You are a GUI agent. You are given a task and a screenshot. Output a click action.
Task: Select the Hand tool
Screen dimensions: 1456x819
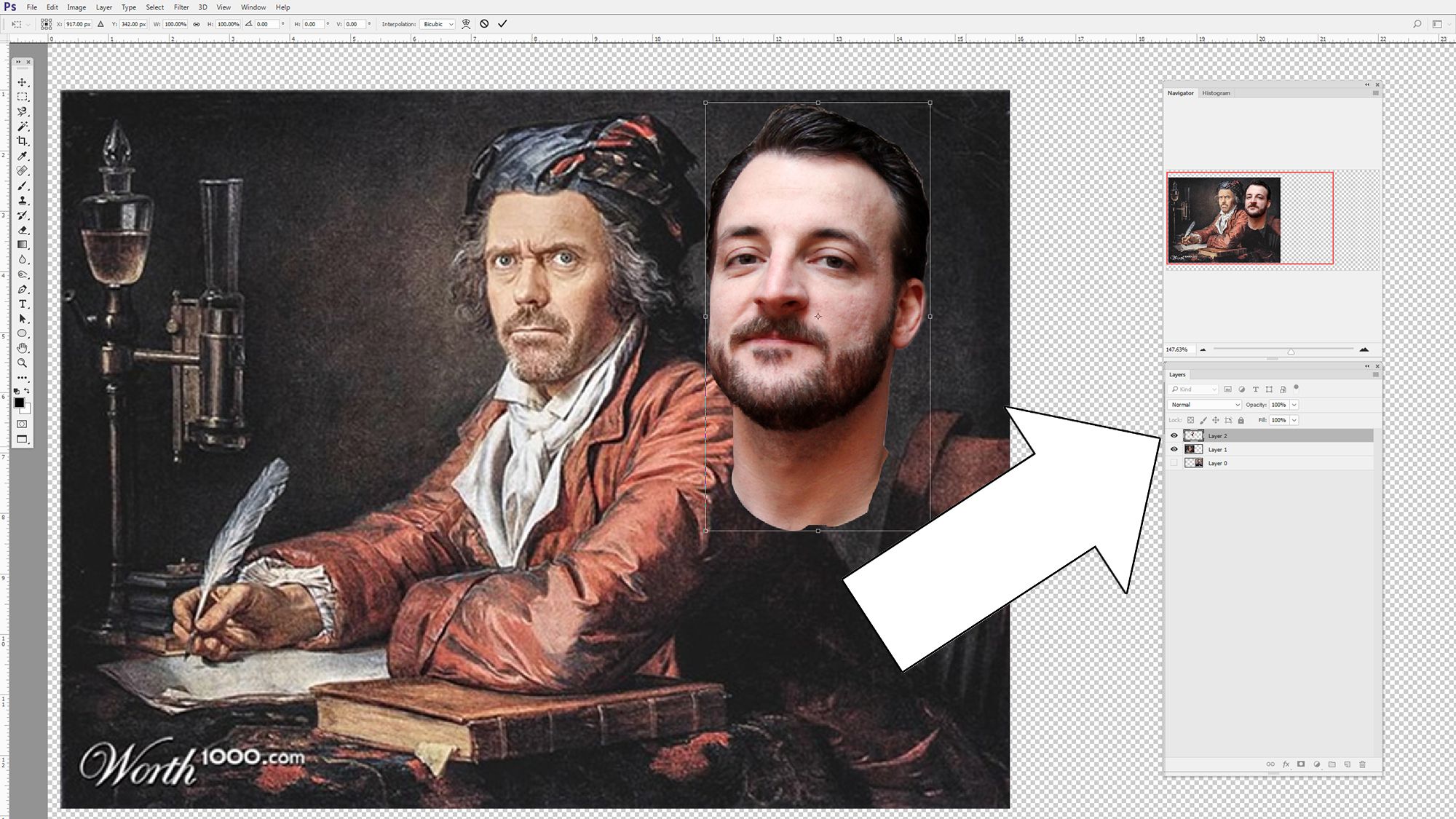pyautogui.click(x=23, y=348)
